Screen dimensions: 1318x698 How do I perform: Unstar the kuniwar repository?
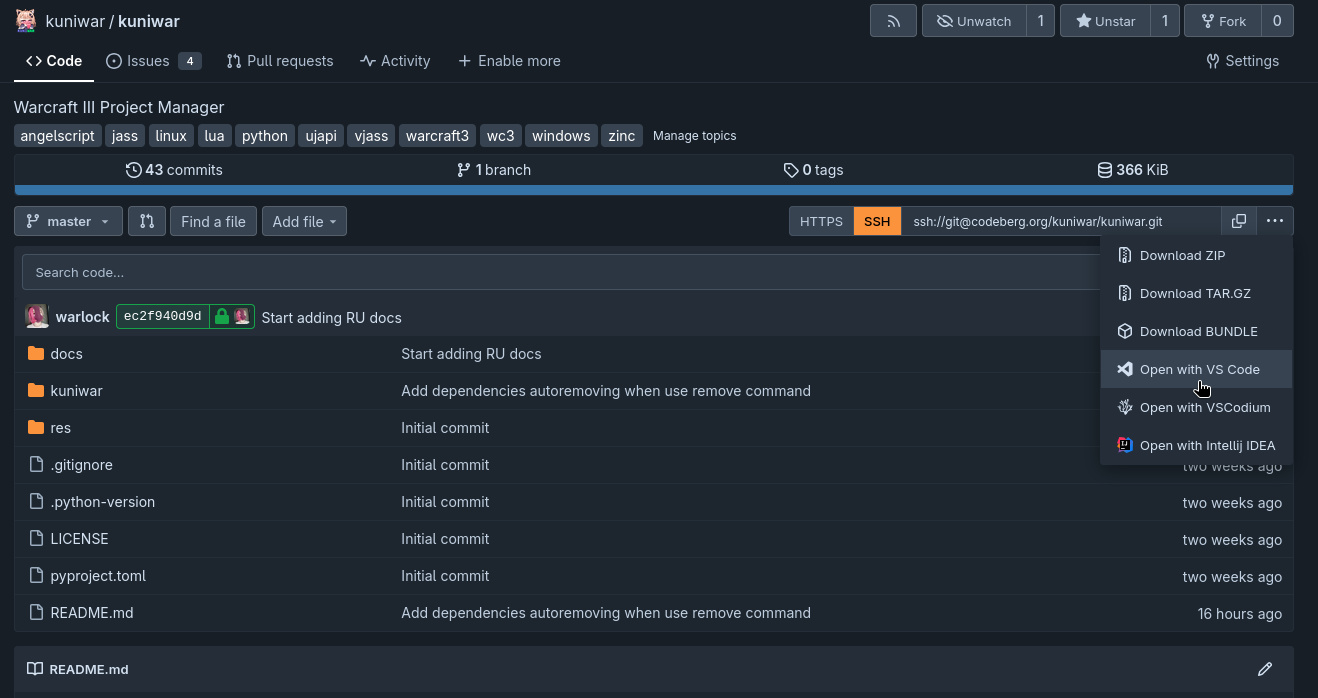(1103, 20)
